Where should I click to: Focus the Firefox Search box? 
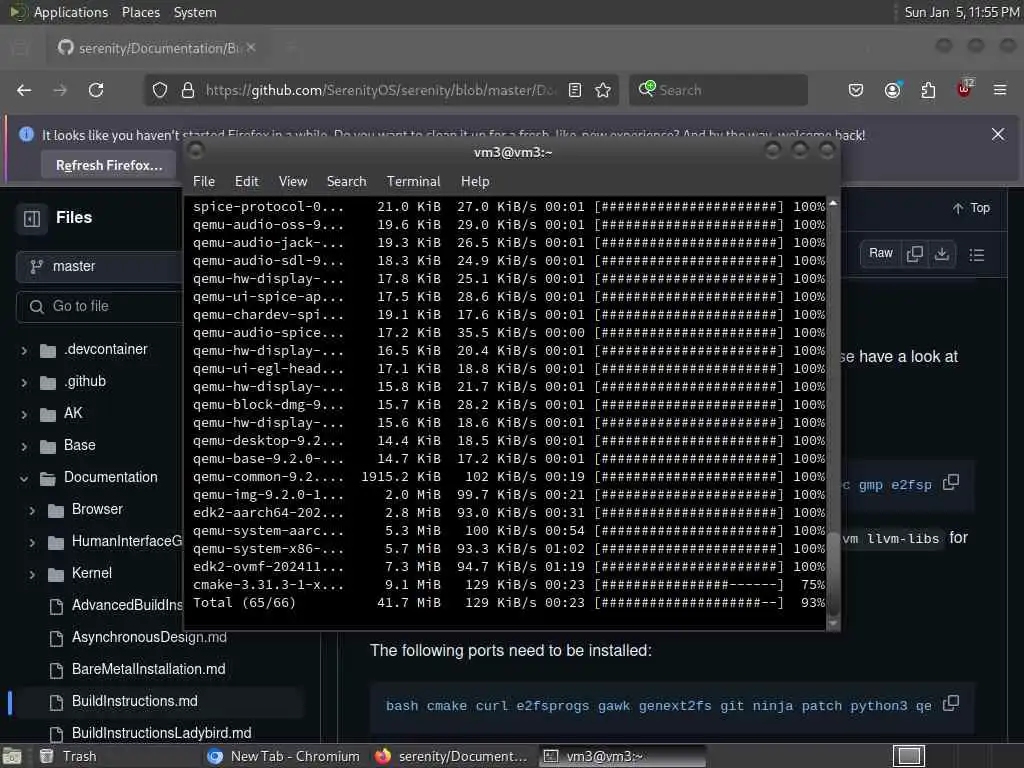[718, 90]
